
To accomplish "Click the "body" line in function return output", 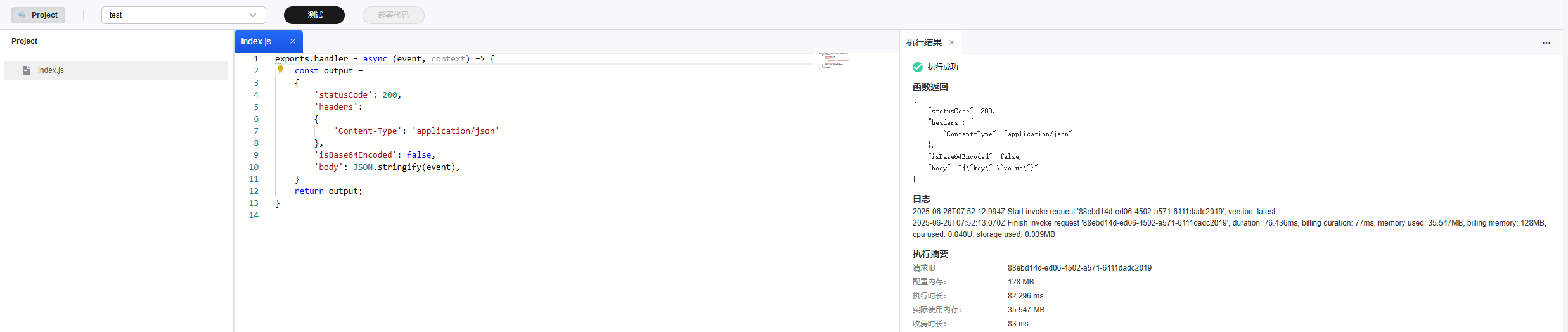I will point(983,168).
